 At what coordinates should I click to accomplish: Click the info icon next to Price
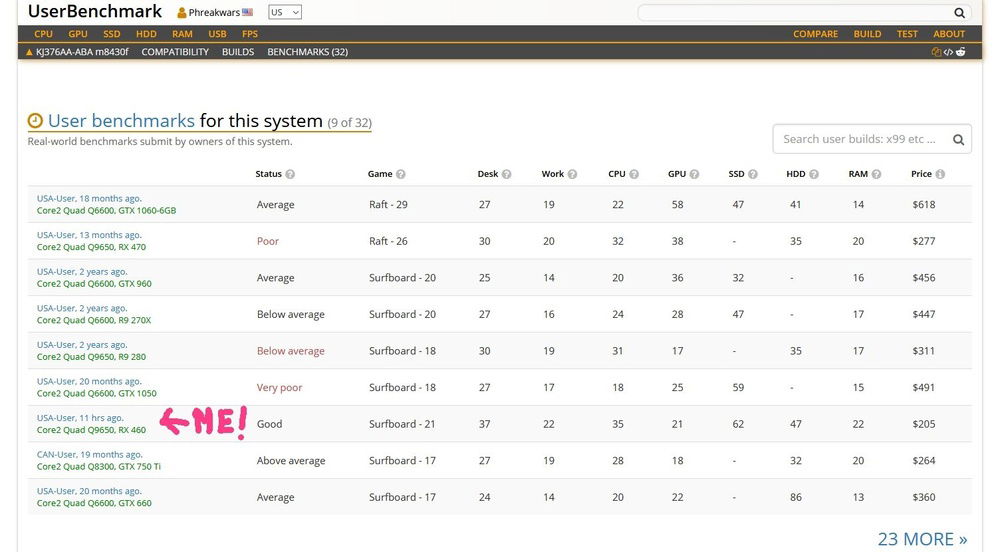click(x=939, y=174)
